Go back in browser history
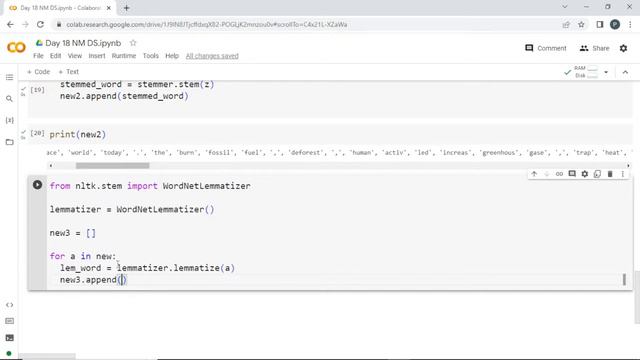The width and height of the screenshot is (640, 360). pos(10,24)
